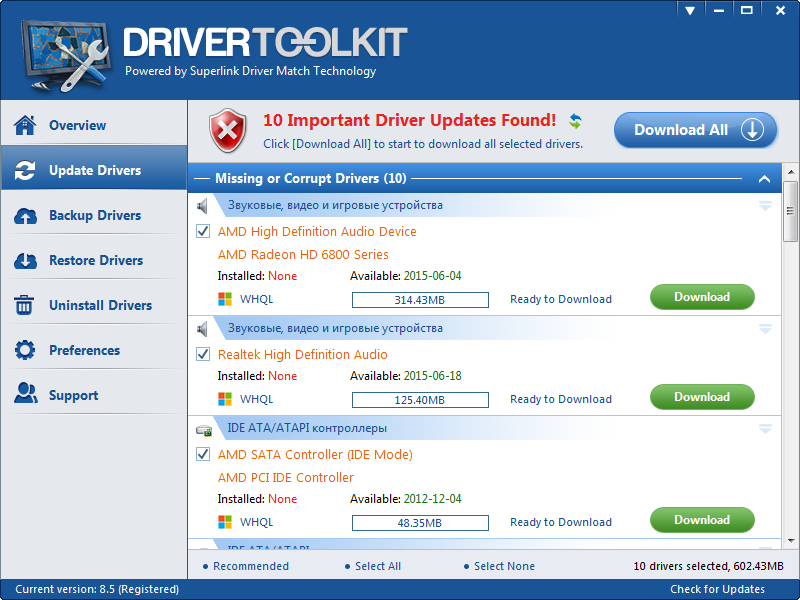Image resolution: width=800 pixels, height=600 pixels.
Task: Click the Driver Toolkit monitor logo
Action: click(x=65, y=55)
